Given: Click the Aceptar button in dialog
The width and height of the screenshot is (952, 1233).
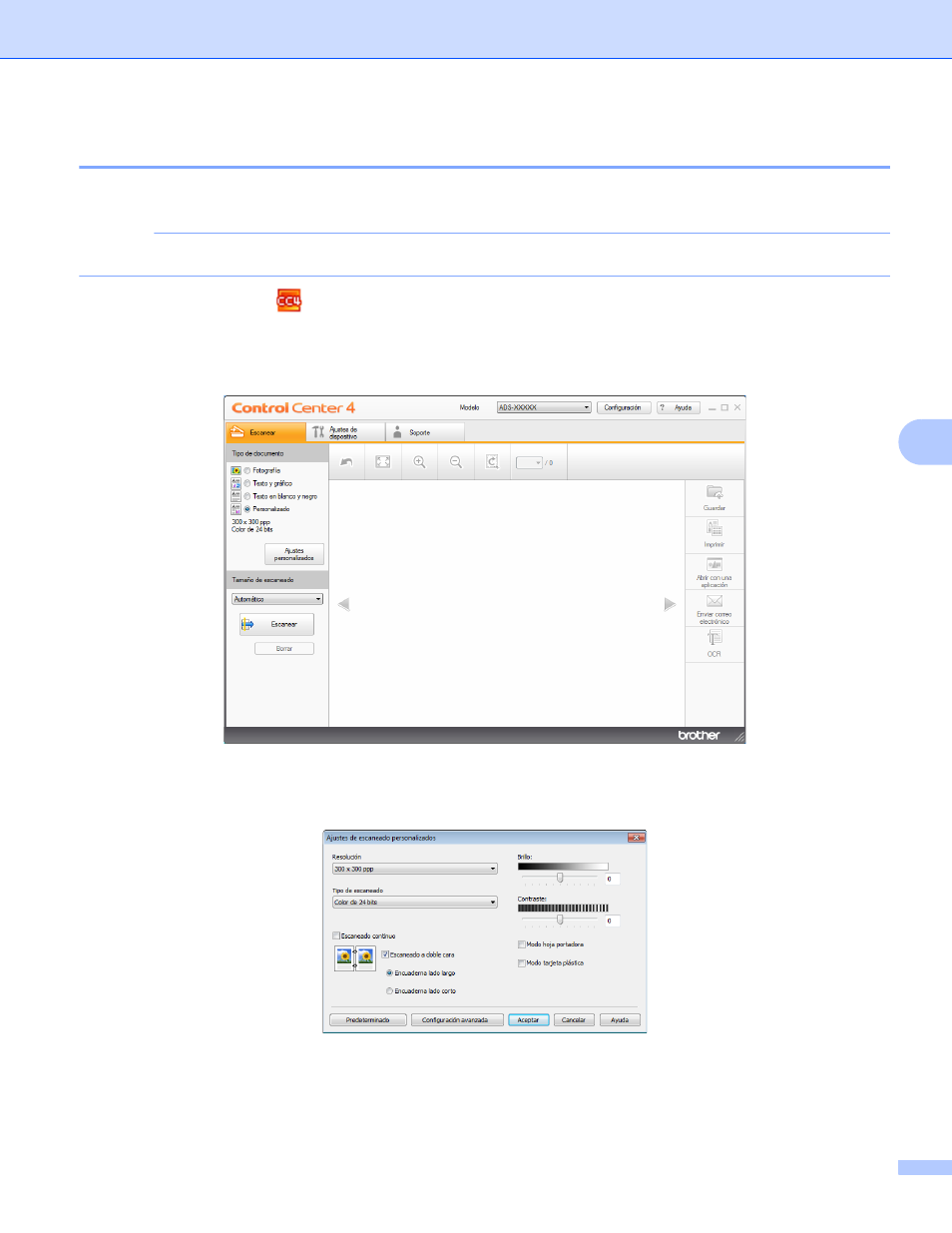Looking at the screenshot, I should [x=529, y=1020].
